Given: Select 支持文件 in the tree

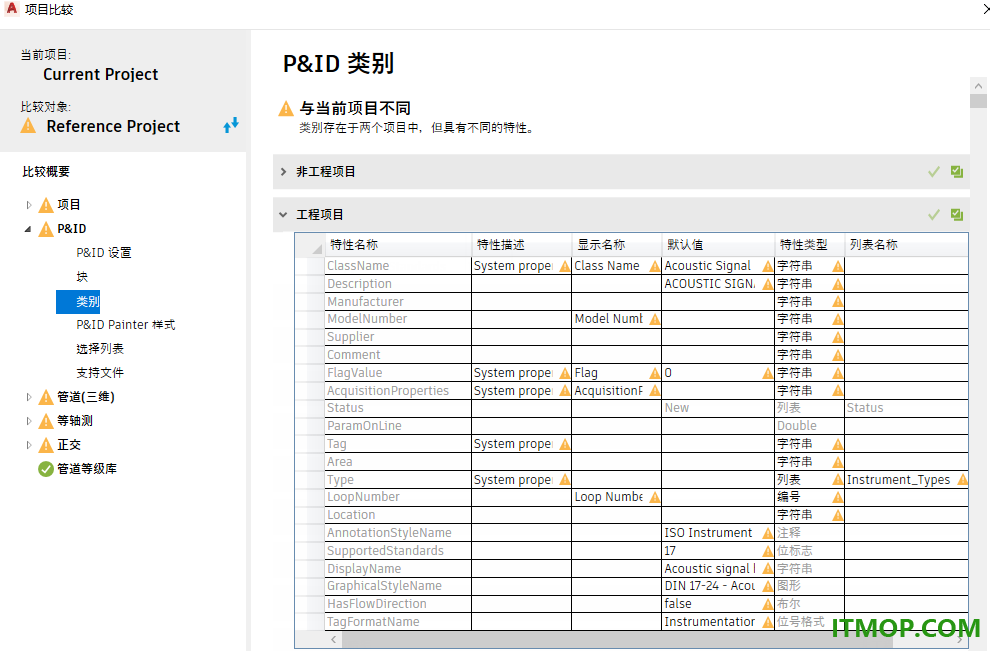Looking at the screenshot, I should [x=100, y=373].
